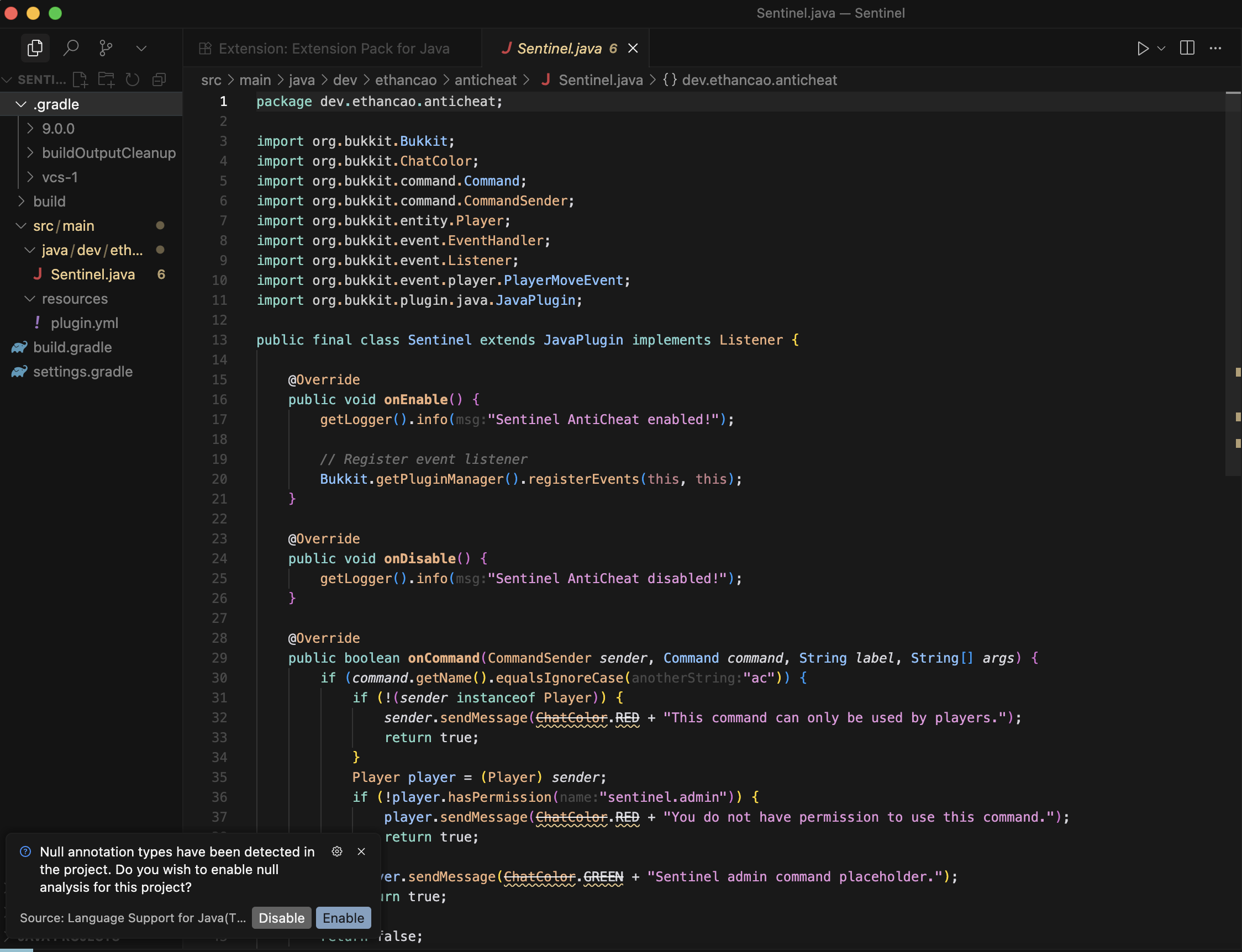Open plugin.yml in the file tree
This screenshot has height=952, width=1242.
click(x=85, y=323)
